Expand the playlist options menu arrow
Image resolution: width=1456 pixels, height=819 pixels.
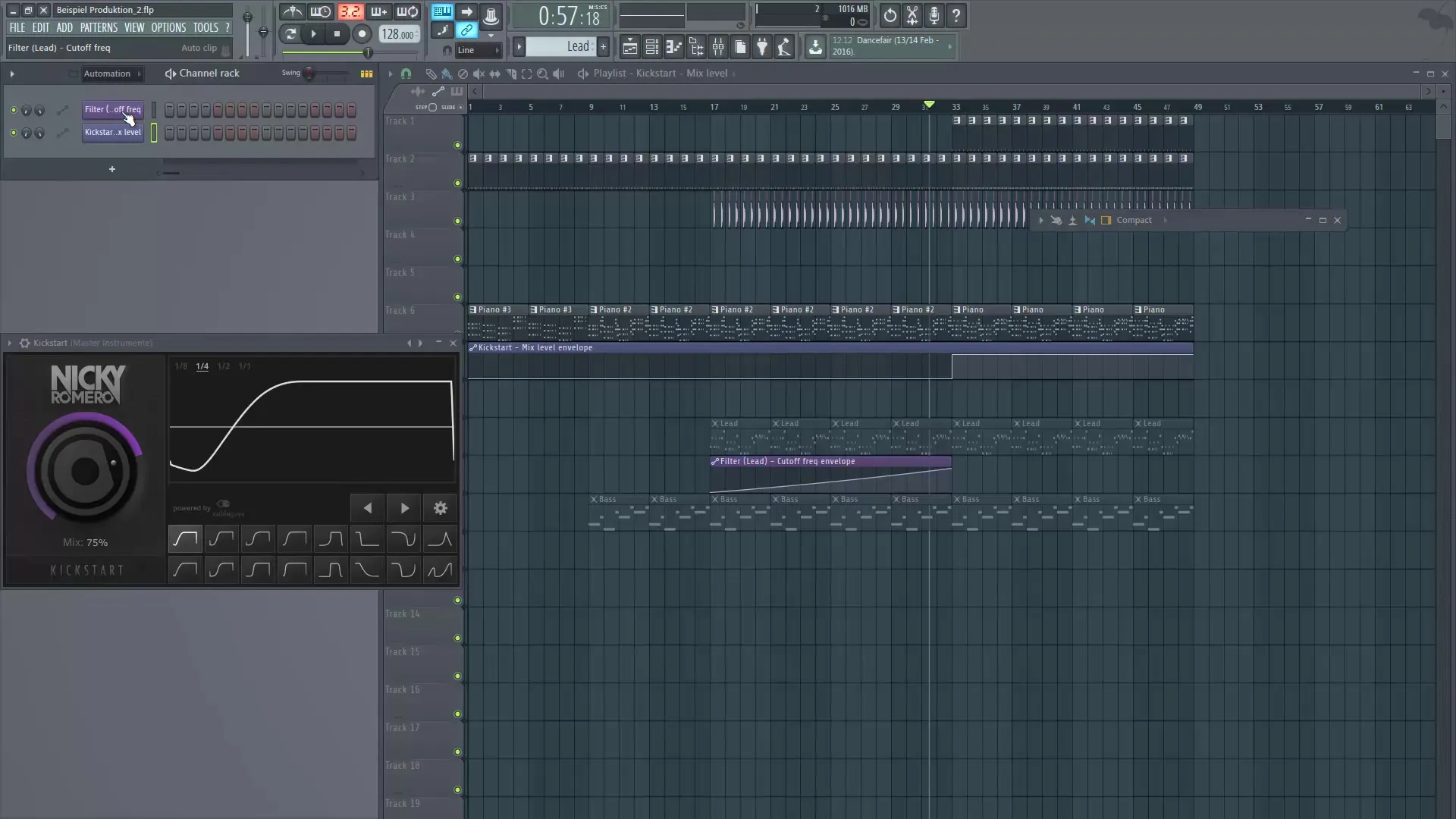click(x=390, y=74)
